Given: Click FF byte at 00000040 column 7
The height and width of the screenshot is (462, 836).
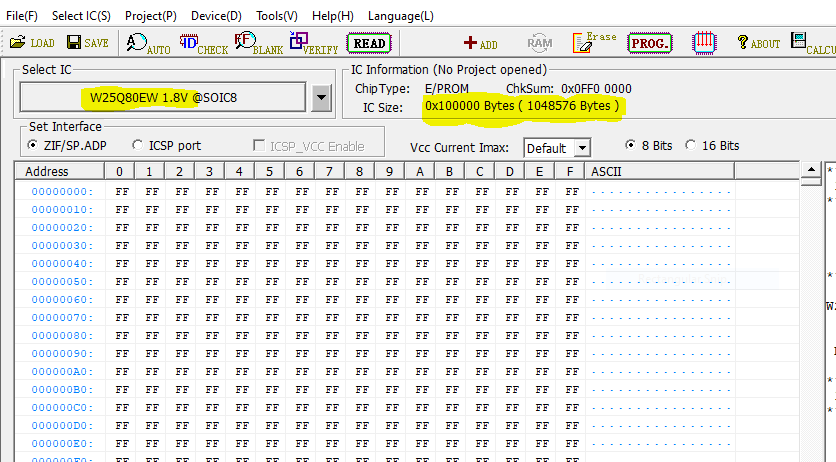Looking at the screenshot, I should pos(332,264).
